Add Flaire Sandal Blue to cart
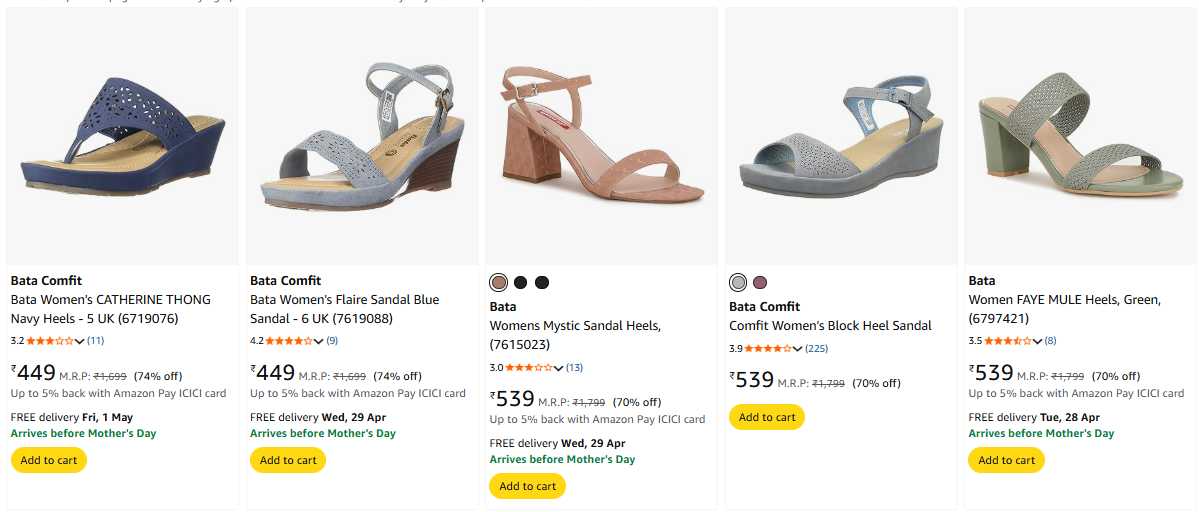The image size is (1199, 512). pos(288,460)
